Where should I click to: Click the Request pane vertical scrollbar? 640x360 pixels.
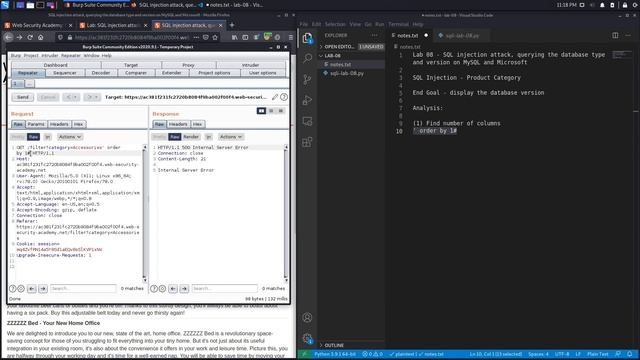coord(144,213)
